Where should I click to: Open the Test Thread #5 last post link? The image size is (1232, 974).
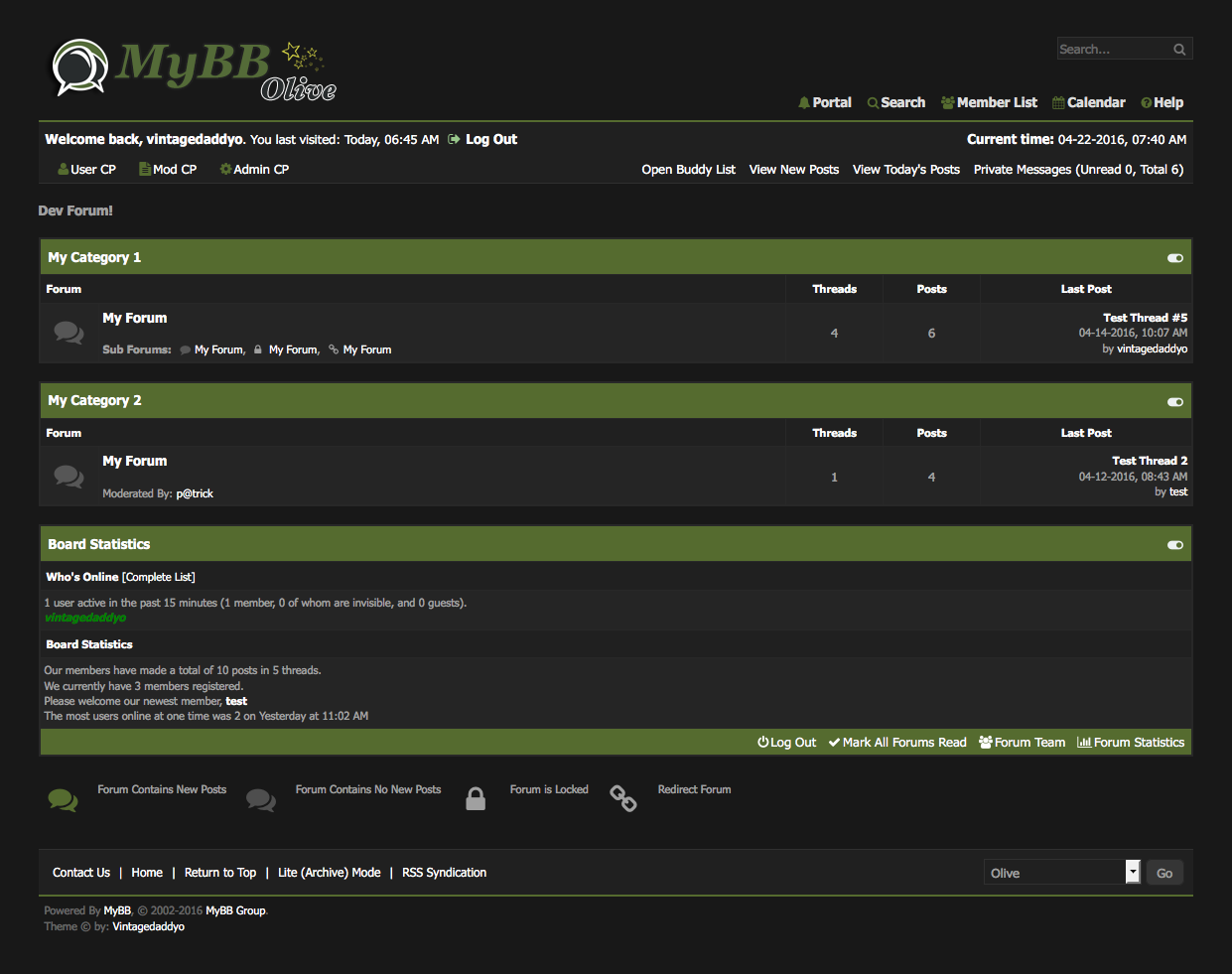[x=1145, y=318]
